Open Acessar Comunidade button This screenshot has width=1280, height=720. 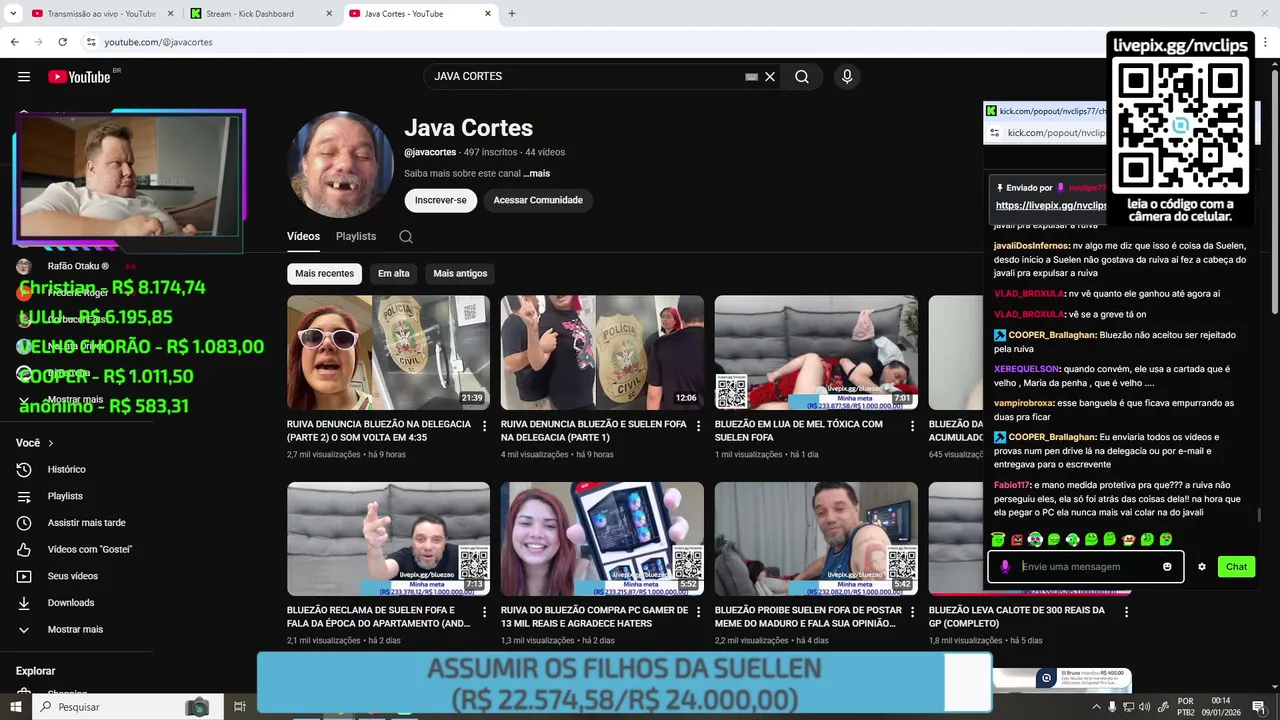(538, 200)
